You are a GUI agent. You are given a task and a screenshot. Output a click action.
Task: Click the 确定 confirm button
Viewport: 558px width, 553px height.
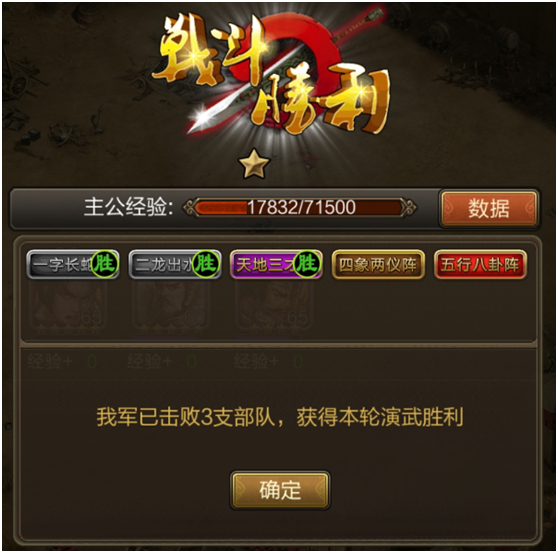(x=280, y=490)
